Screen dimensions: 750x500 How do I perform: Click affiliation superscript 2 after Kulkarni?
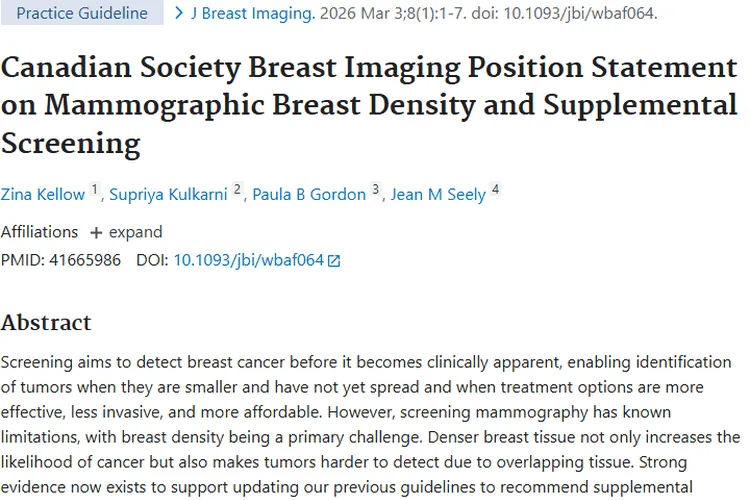[238, 189]
